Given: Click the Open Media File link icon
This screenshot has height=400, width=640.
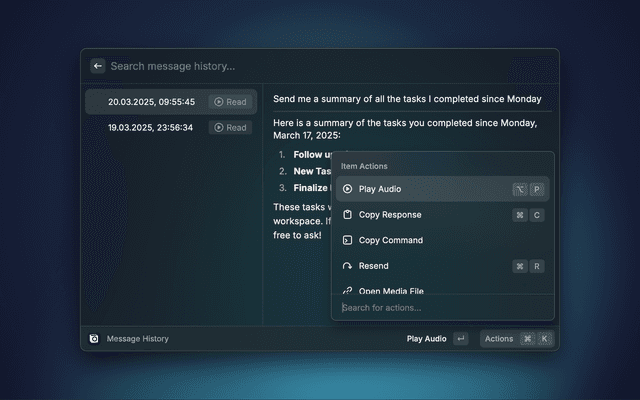Looking at the screenshot, I should (347, 290).
